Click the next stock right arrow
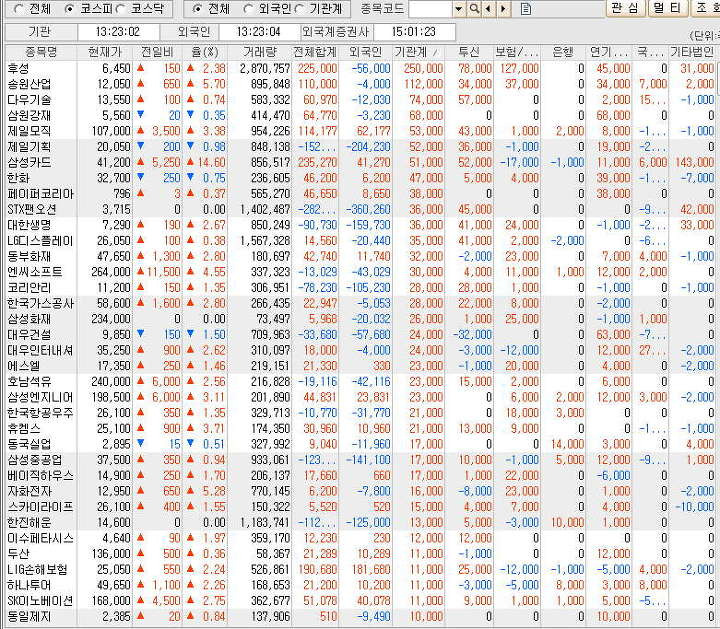 pos(504,9)
